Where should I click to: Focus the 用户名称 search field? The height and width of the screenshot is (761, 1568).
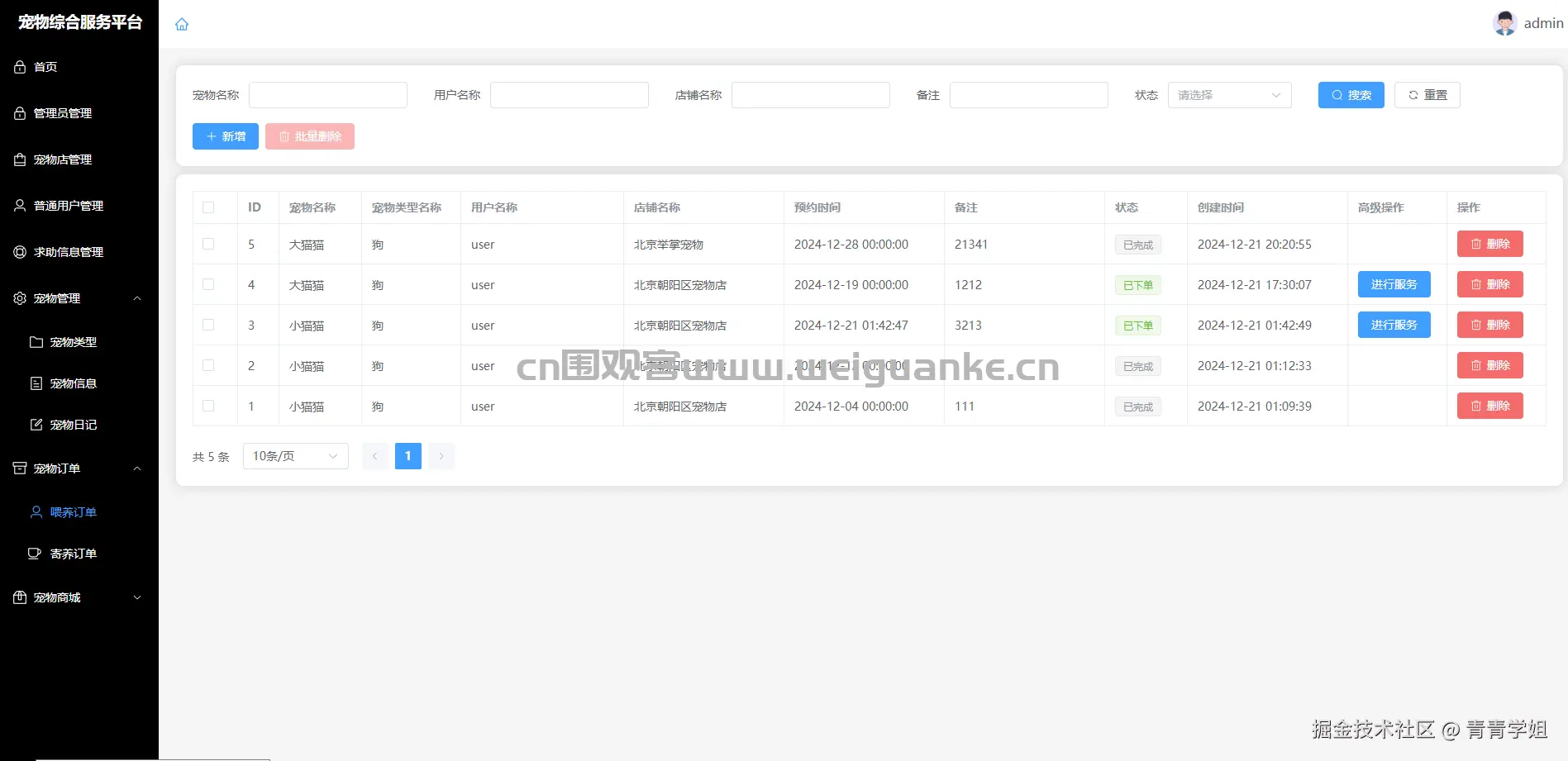point(570,95)
